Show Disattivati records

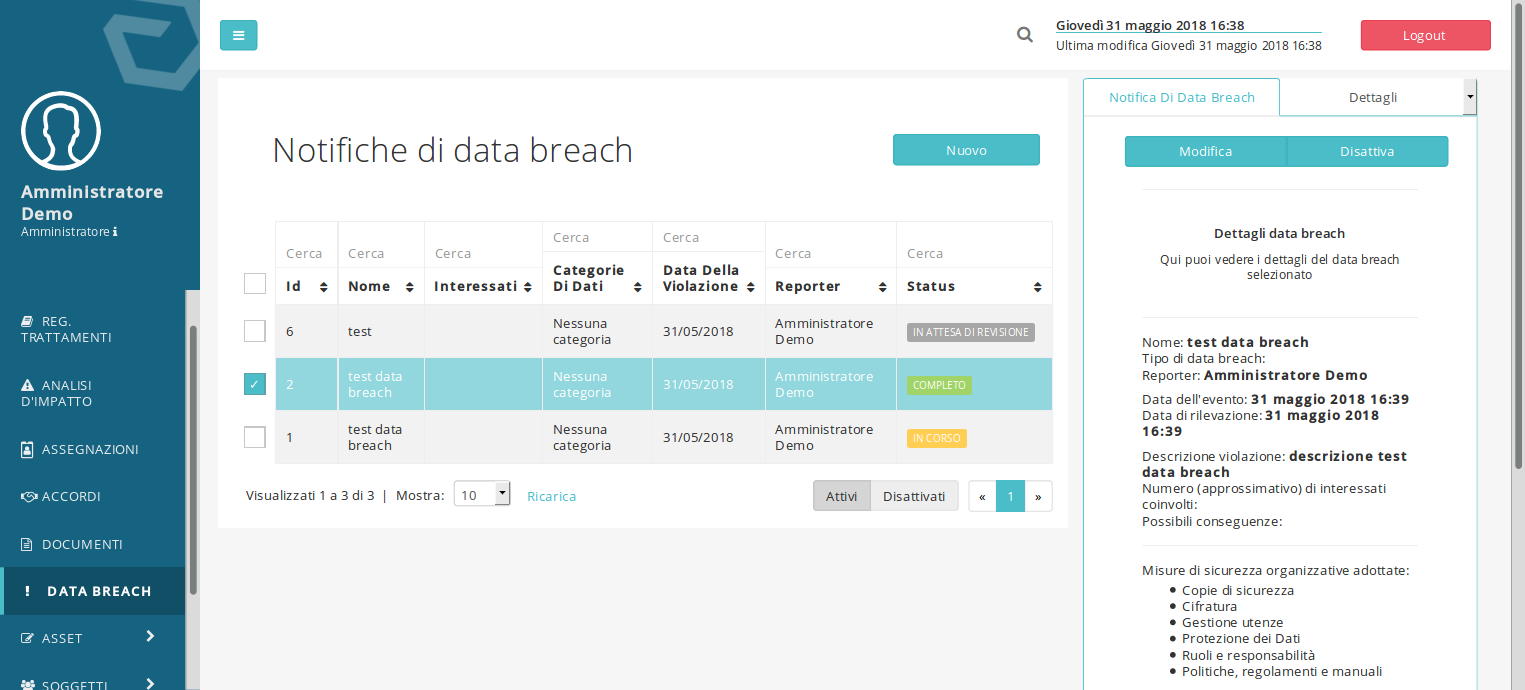click(914, 496)
